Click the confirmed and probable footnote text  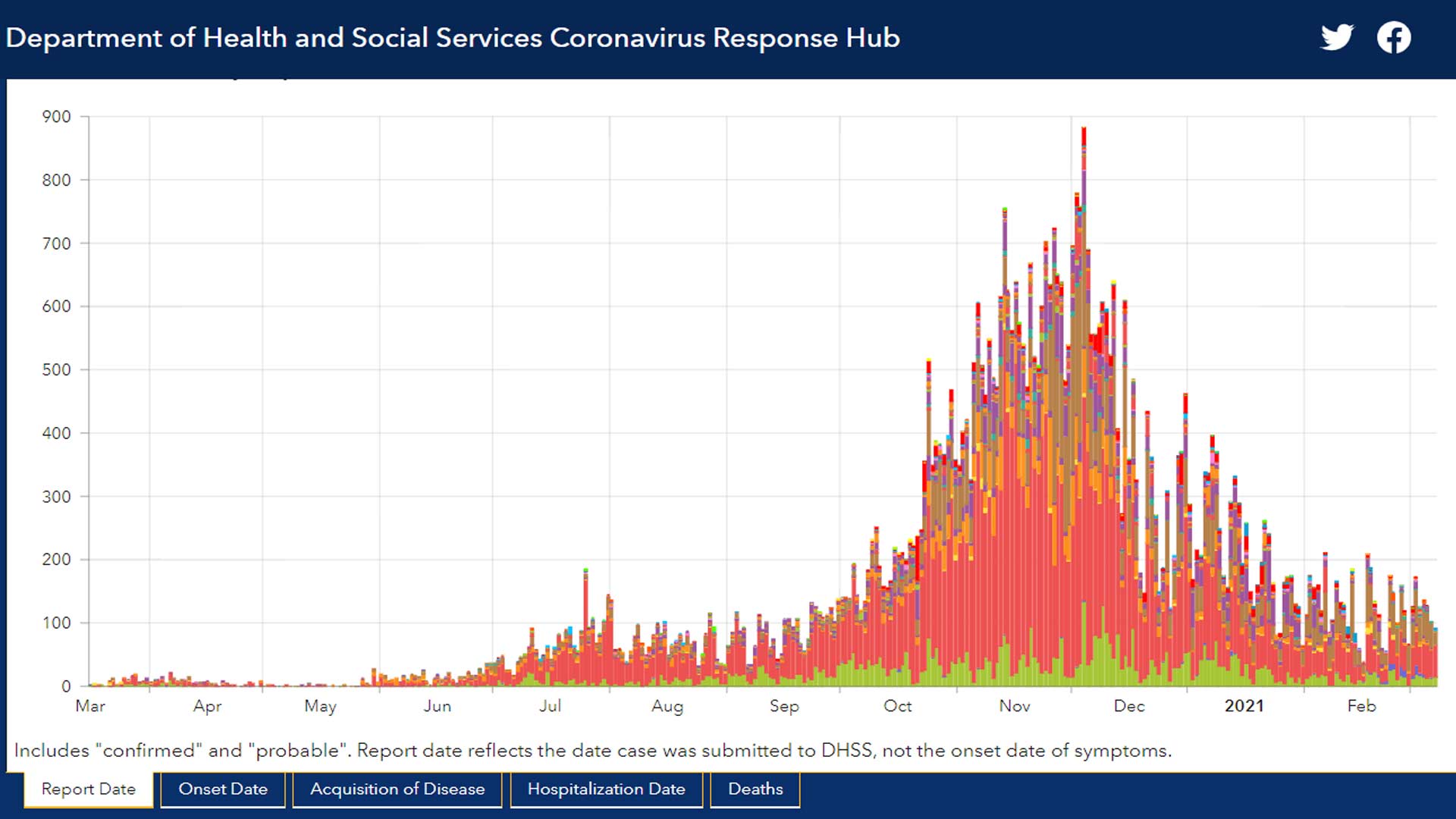(592, 750)
